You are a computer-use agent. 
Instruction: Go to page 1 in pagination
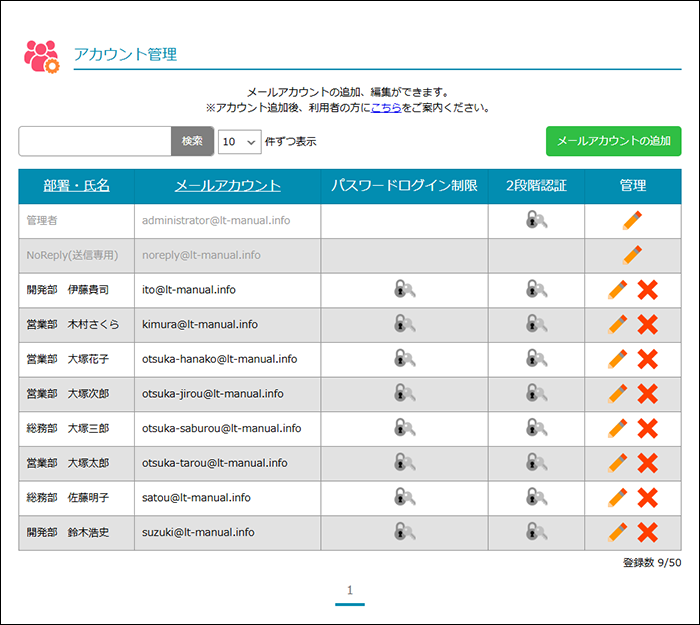point(350,590)
